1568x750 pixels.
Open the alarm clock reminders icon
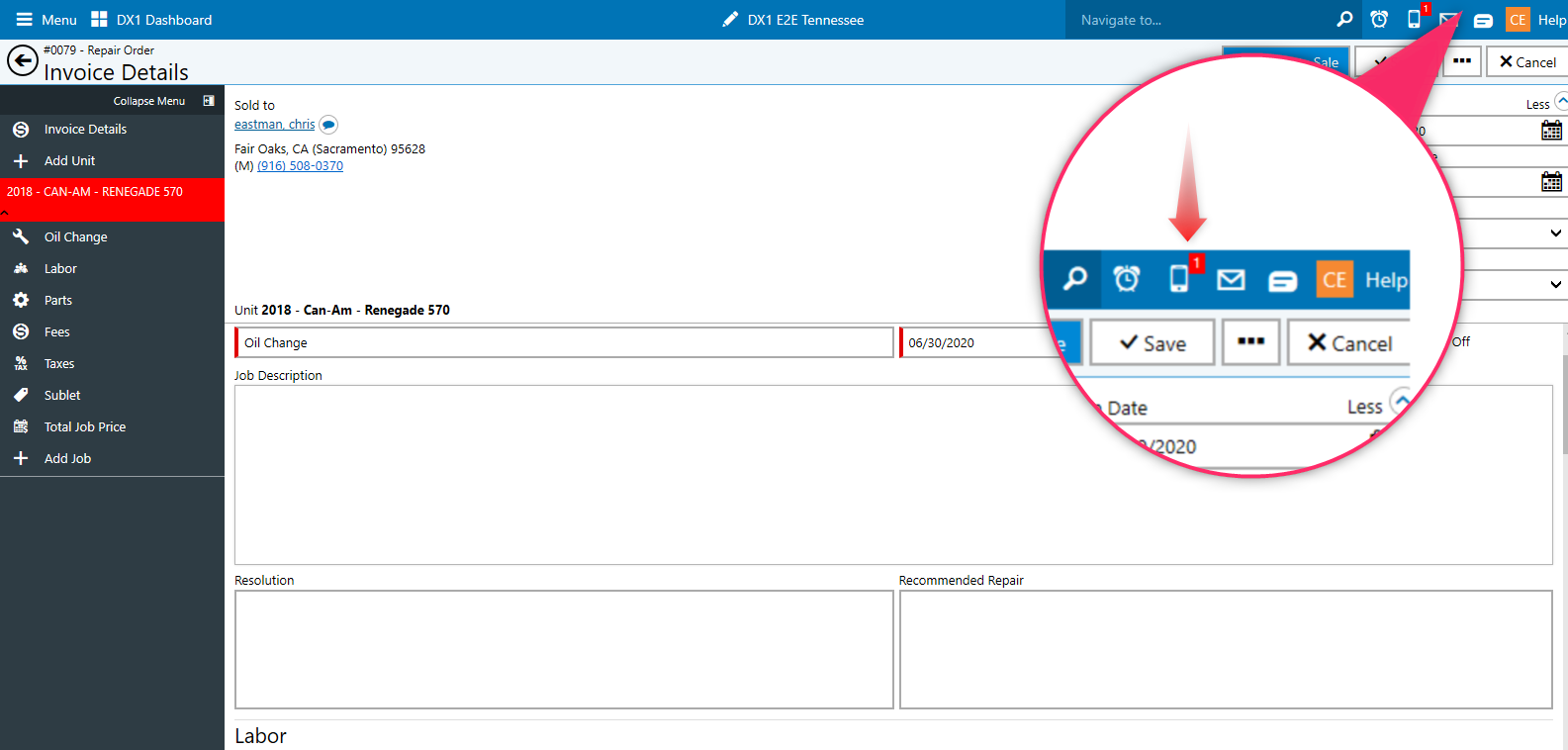(1379, 20)
